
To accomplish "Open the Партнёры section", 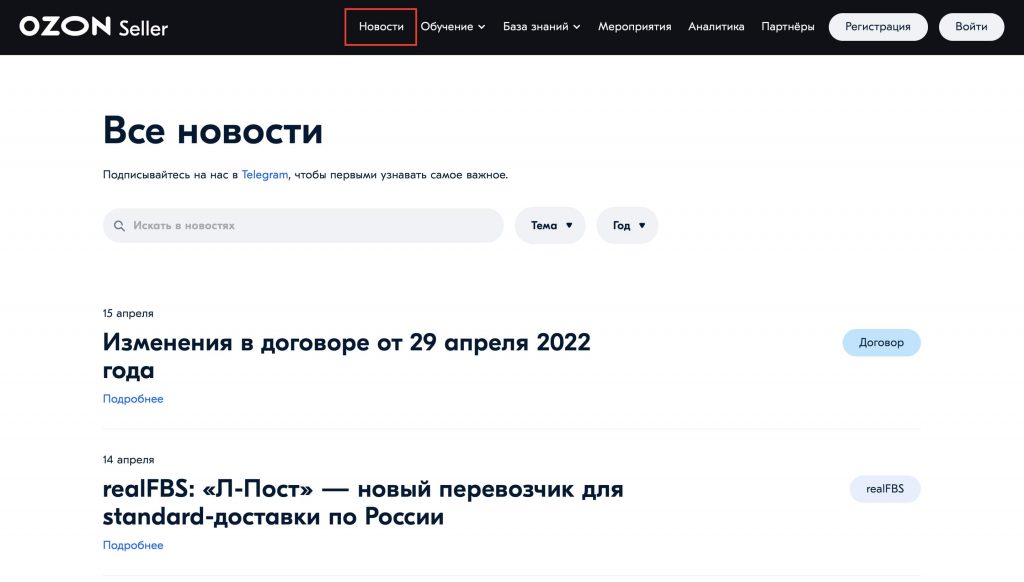I will [788, 27].
